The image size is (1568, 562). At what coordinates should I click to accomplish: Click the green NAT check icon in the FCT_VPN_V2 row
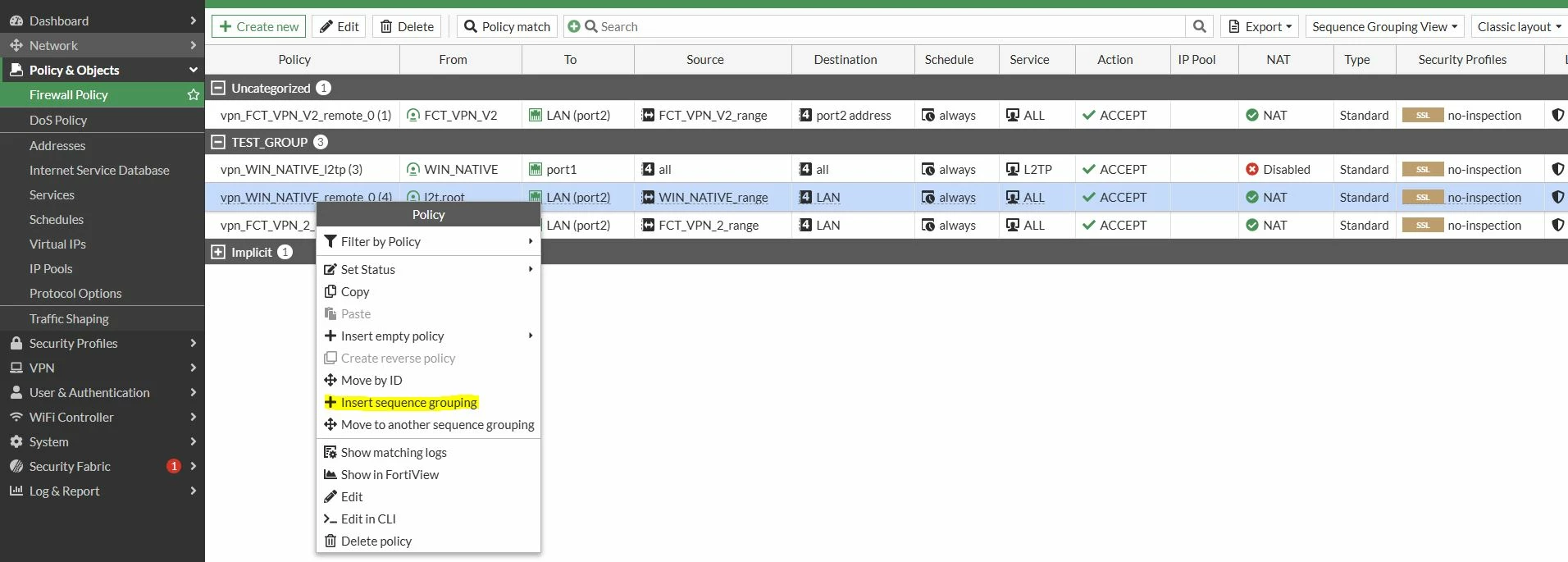1252,115
